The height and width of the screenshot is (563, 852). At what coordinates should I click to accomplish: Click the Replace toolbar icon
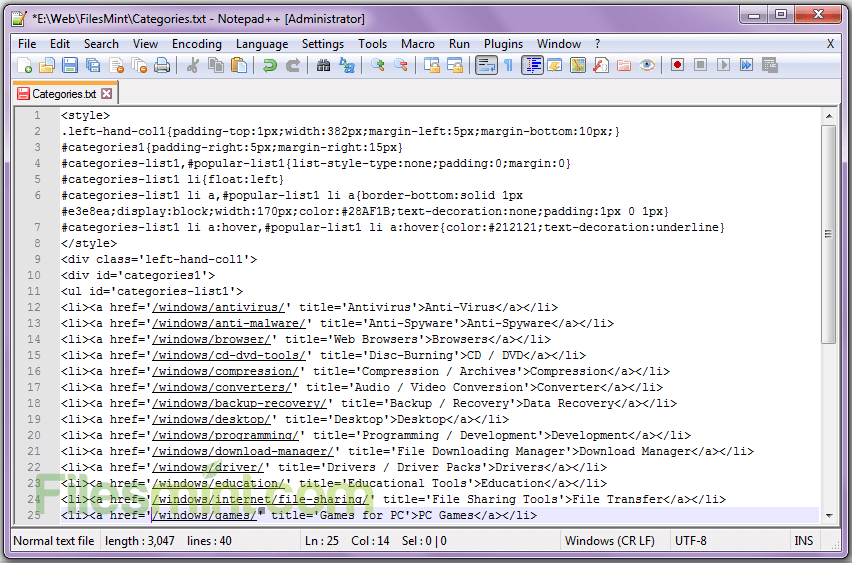[347, 65]
